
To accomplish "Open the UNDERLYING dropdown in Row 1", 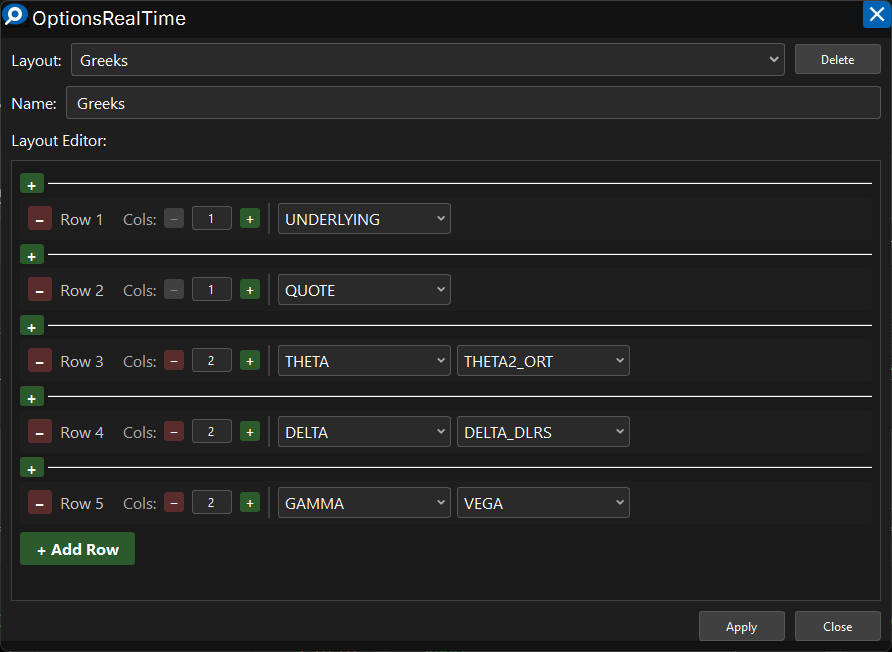I will tap(364, 219).
